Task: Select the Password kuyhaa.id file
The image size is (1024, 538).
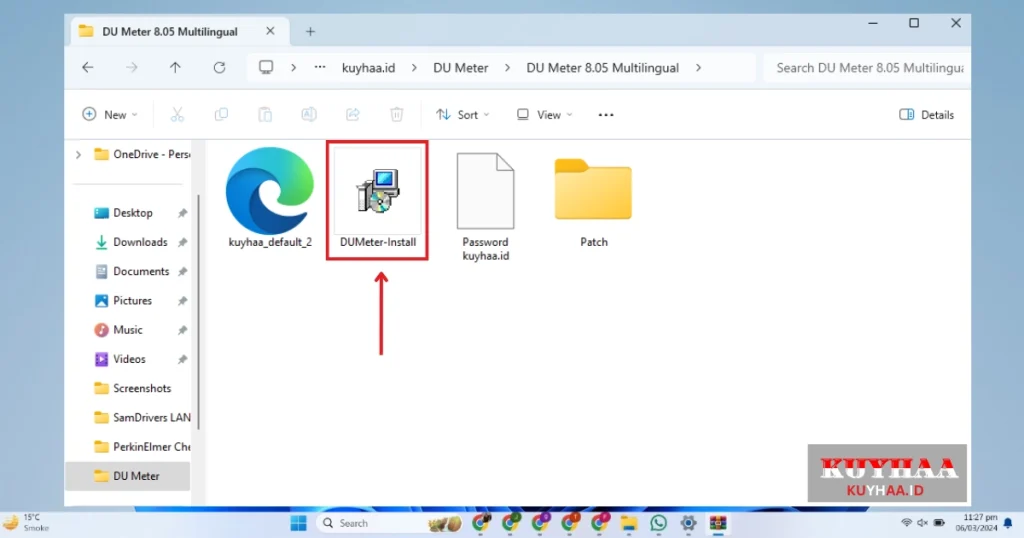Action: click(x=485, y=206)
